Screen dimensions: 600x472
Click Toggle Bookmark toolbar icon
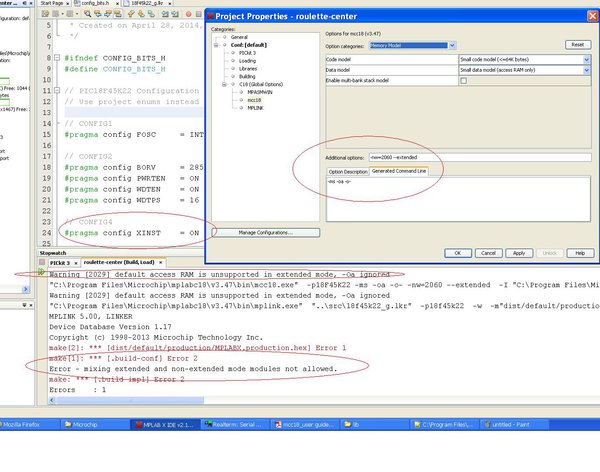tap(151, 14)
